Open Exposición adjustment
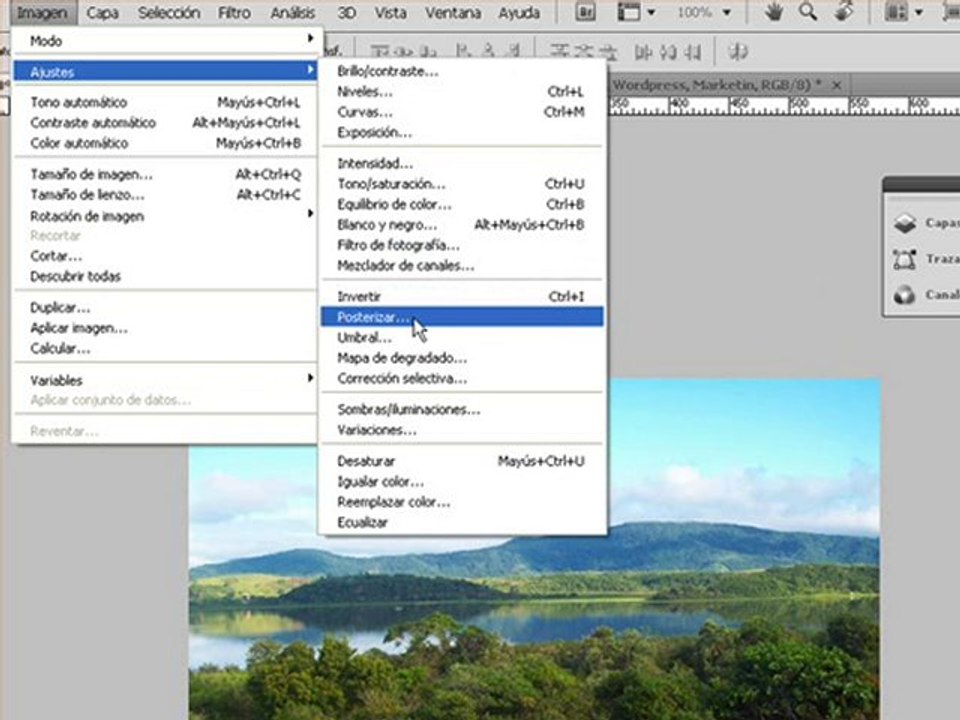This screenshot has height=720, width=960. (x=462, y=132)
